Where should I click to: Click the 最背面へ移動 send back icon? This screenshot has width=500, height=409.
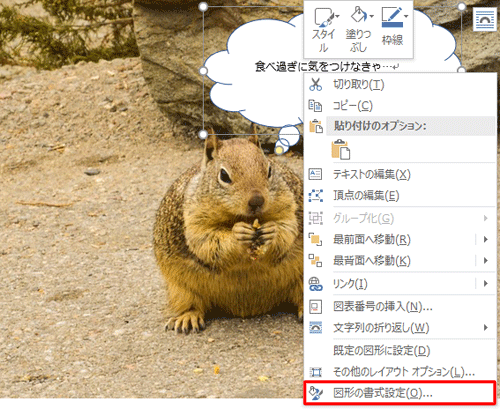(315, 260)
